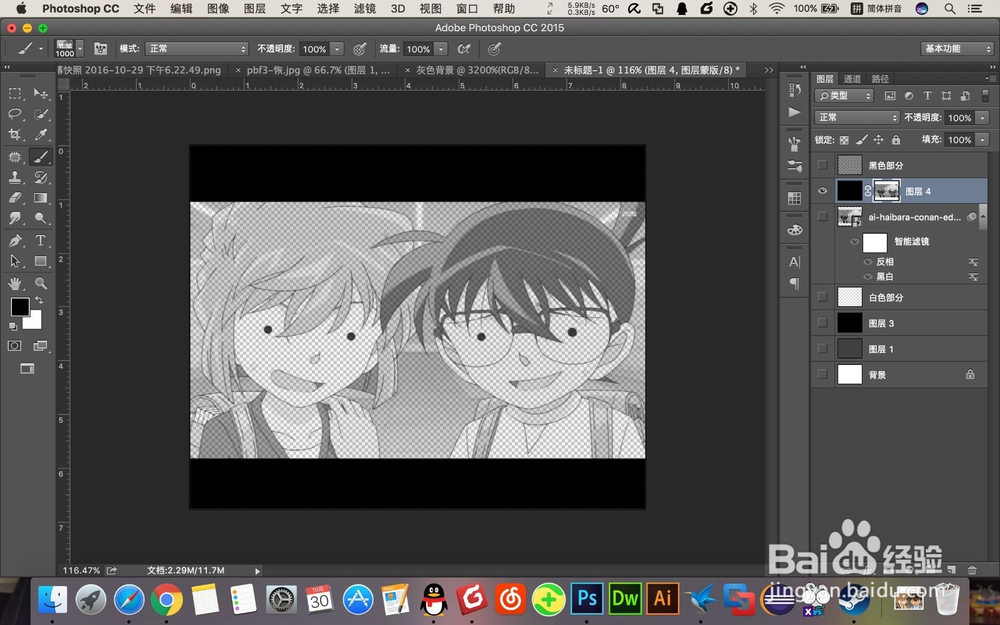This screenshot has width=1000, height=625.
Task: Open the brush preset picker dropdown
Action: (x=80, y=48)
